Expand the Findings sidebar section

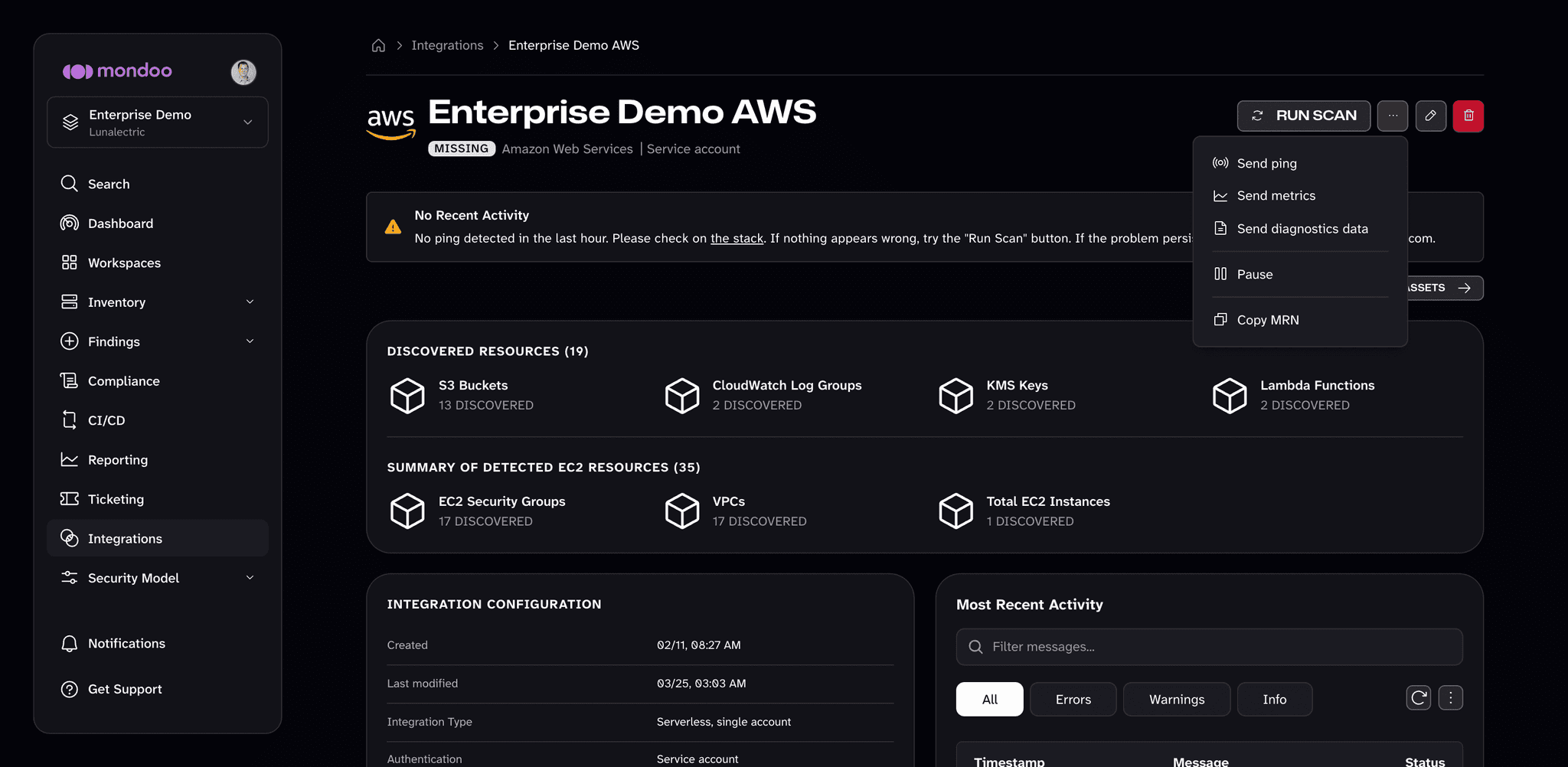pos(158,341)
